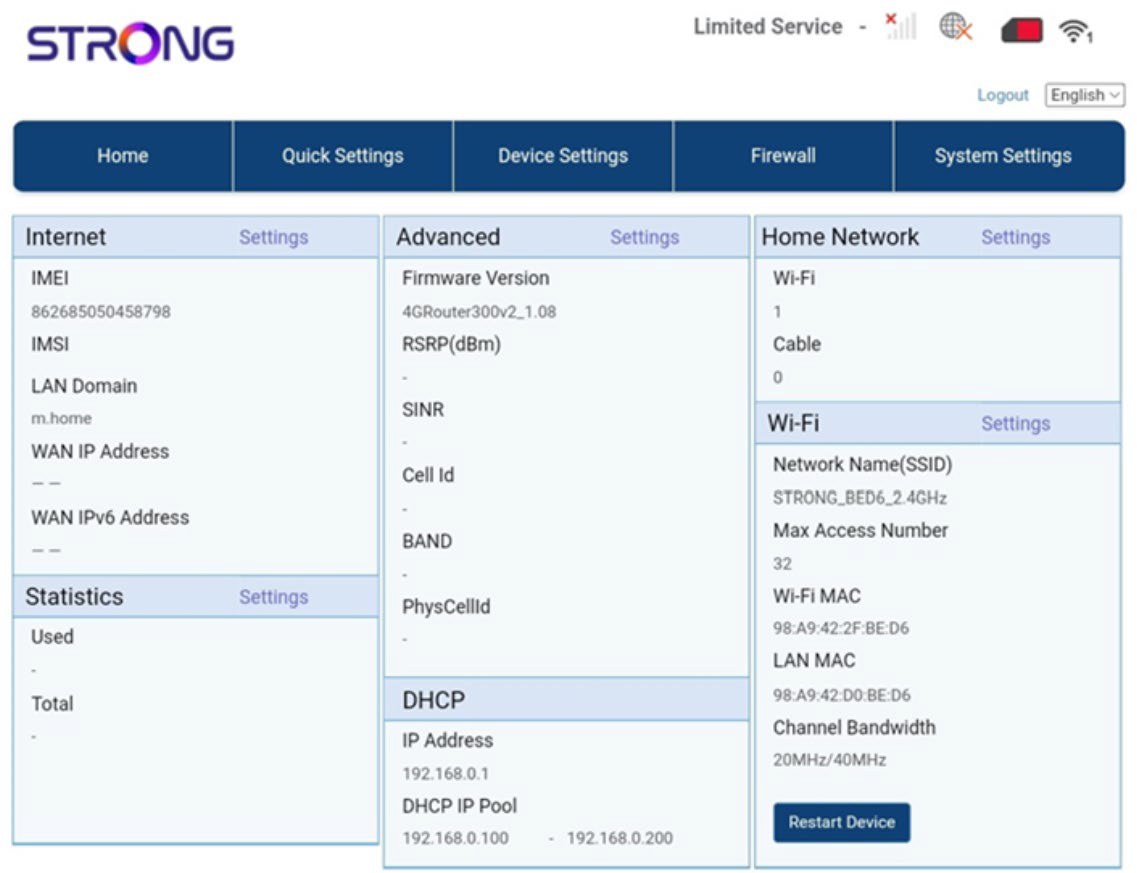The image size is (1137, 873).
Task: Click the Cable count label
Action: point(797,344)
